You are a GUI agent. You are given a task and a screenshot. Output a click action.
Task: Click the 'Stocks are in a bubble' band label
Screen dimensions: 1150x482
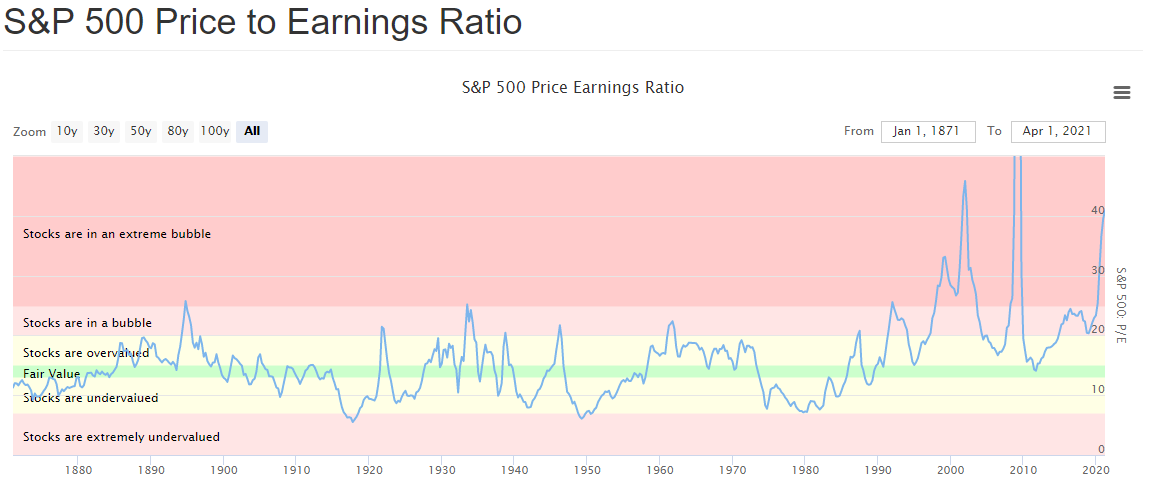87,323
